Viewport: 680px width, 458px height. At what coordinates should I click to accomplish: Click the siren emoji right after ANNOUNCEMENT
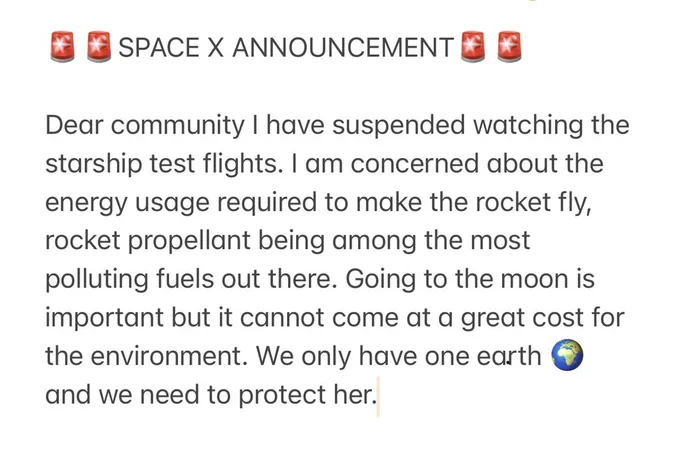pyautogui.click(x=473, y=47)
